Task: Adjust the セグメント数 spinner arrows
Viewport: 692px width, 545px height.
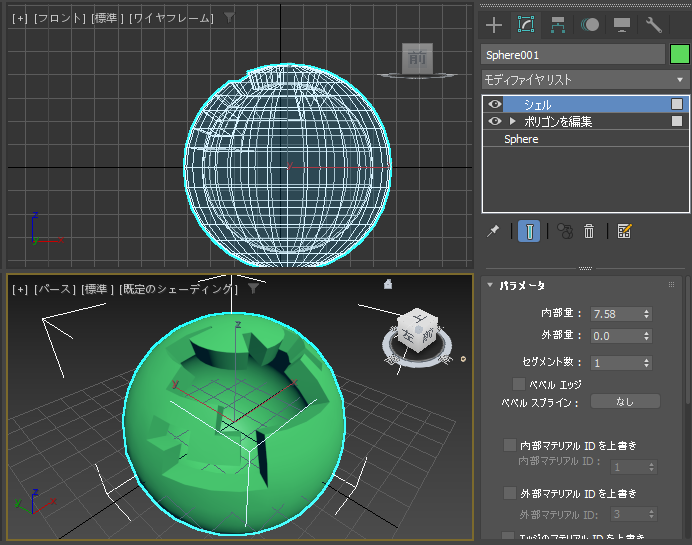Action: click(647, 363)
